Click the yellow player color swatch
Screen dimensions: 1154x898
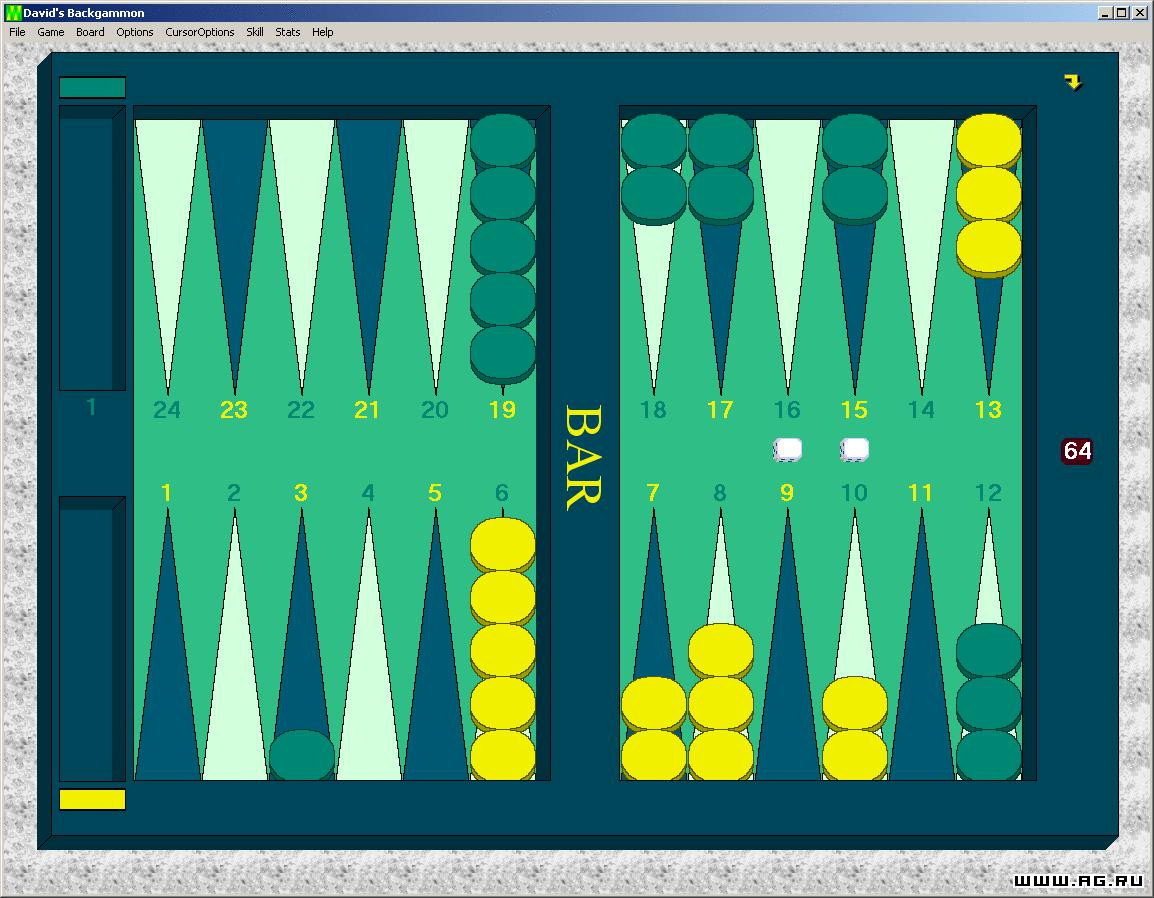[x=92, y=799]
